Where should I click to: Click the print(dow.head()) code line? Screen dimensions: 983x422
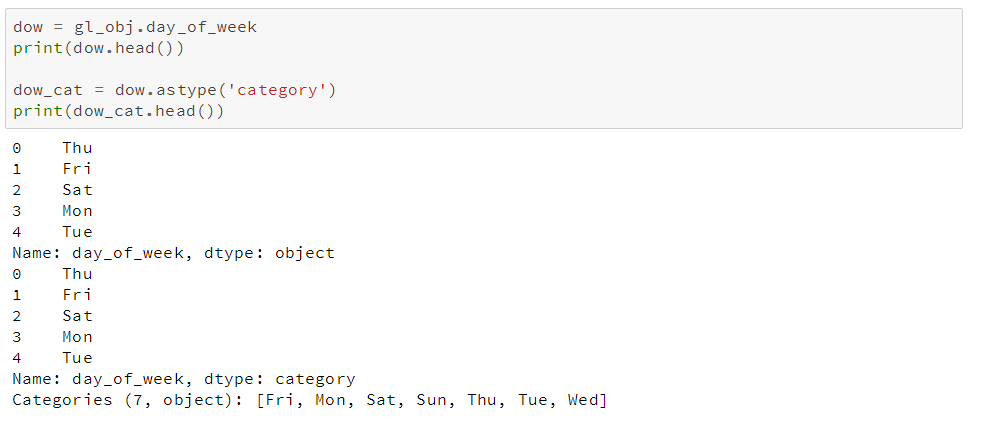click(98, 48)
